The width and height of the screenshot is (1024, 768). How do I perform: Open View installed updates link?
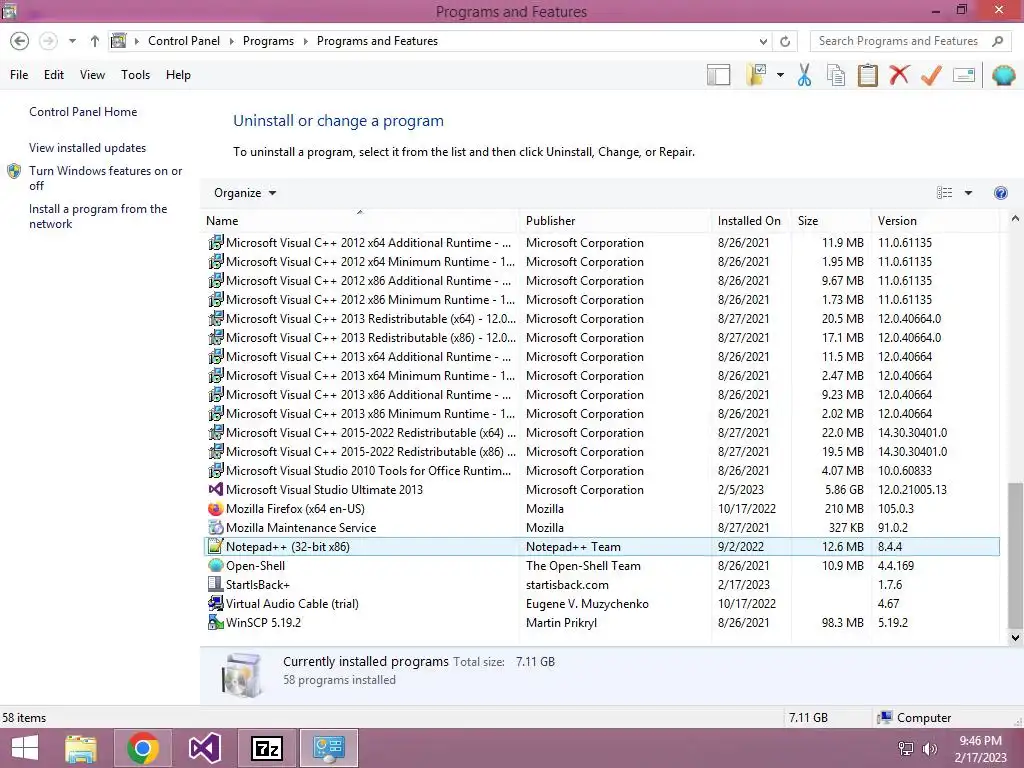point(88,148)
